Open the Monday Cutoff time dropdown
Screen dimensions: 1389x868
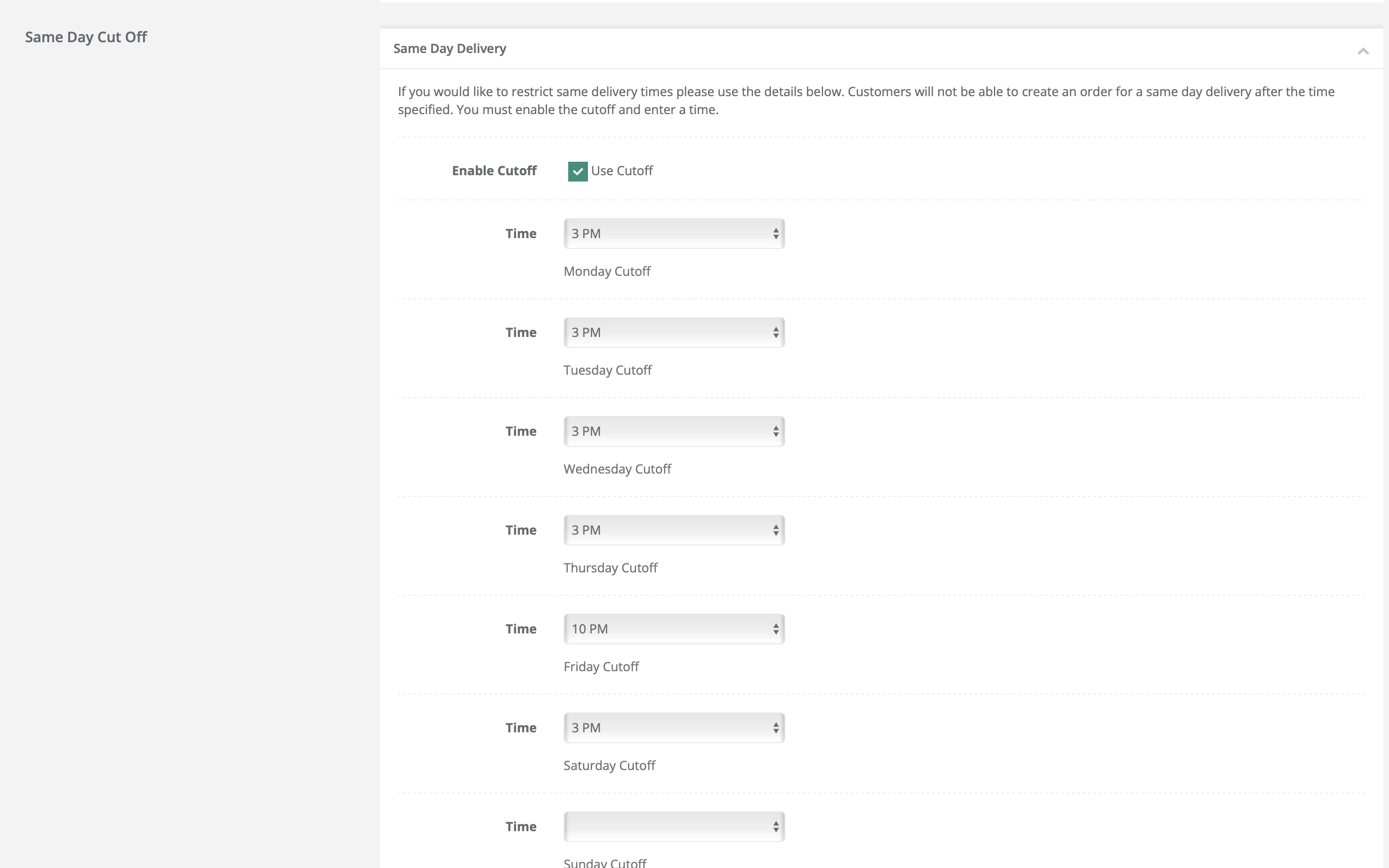673,234
